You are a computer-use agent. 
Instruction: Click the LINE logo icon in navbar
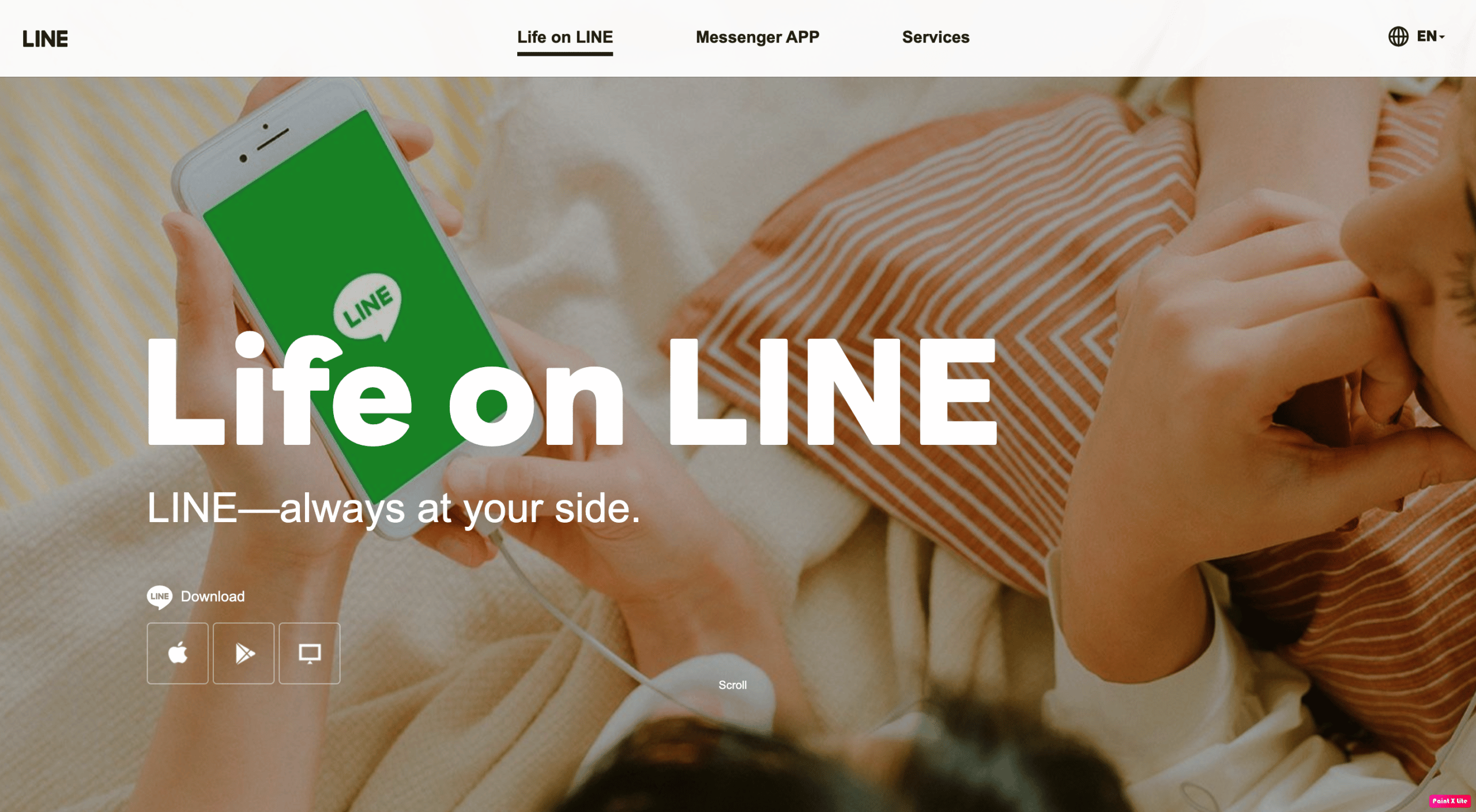tap(45, 37)
